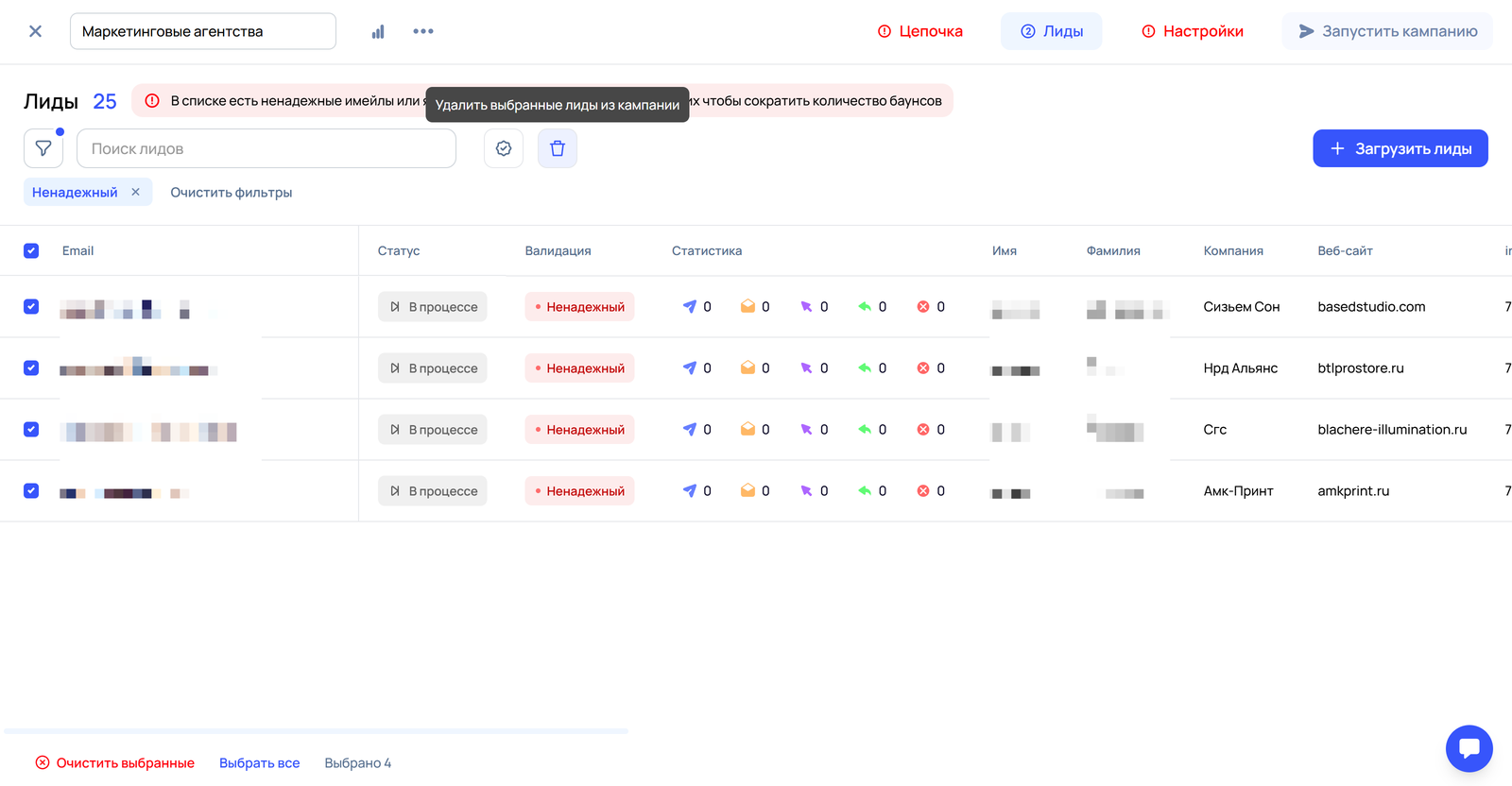Close the campaign editor with X icon
Screen dimensions: 1512x786
click(35, 31)
